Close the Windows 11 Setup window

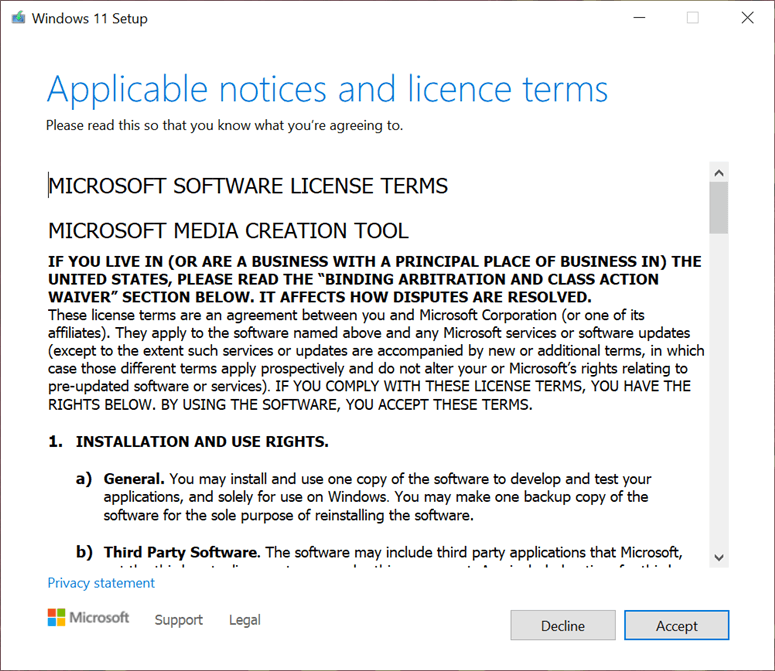coord(747,18)
